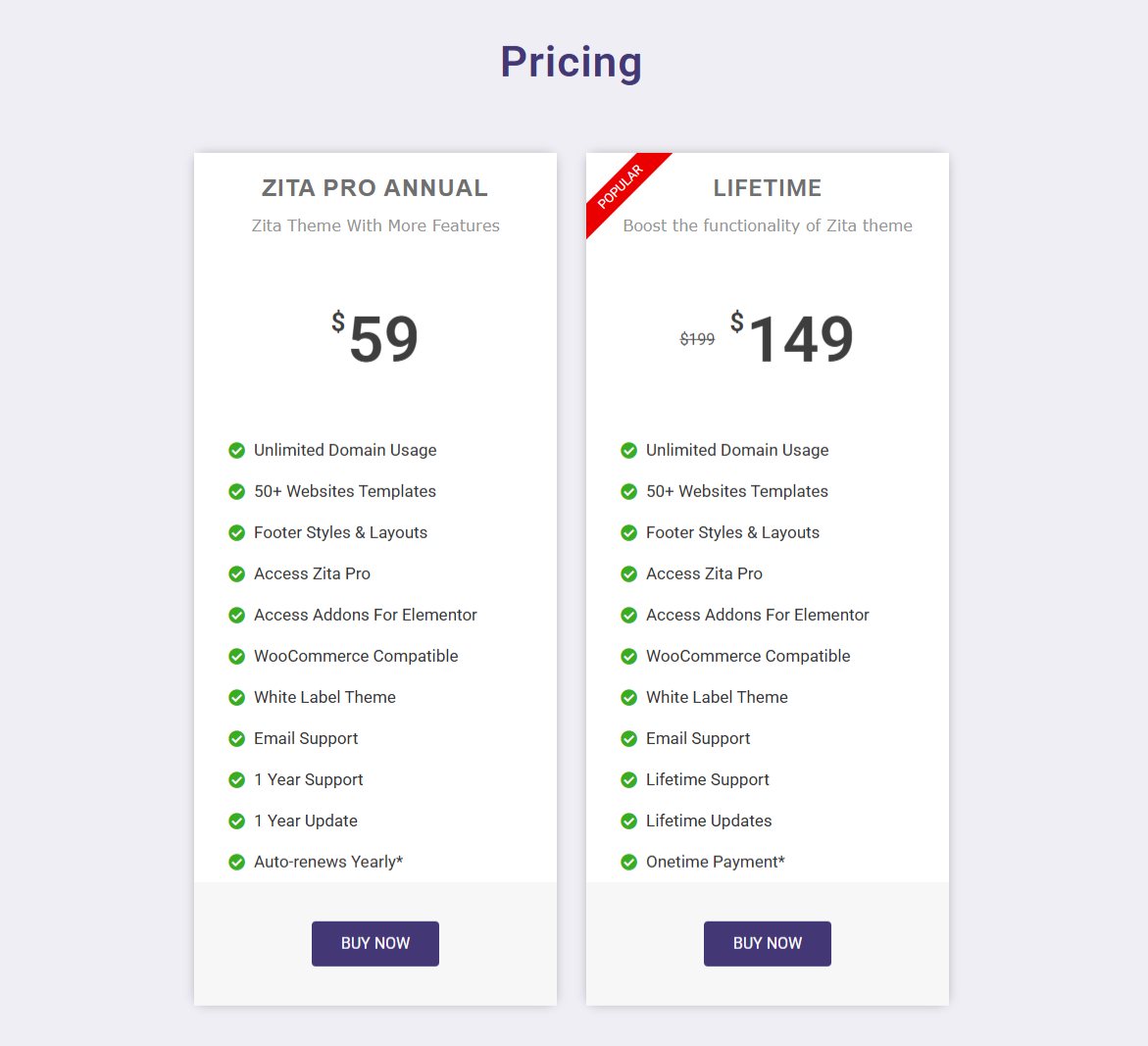This screenshot has width=1148, height=1046.
Task: Click checkmark beside Annual WooCommerce Compatible
Action: tap(236, 656)
